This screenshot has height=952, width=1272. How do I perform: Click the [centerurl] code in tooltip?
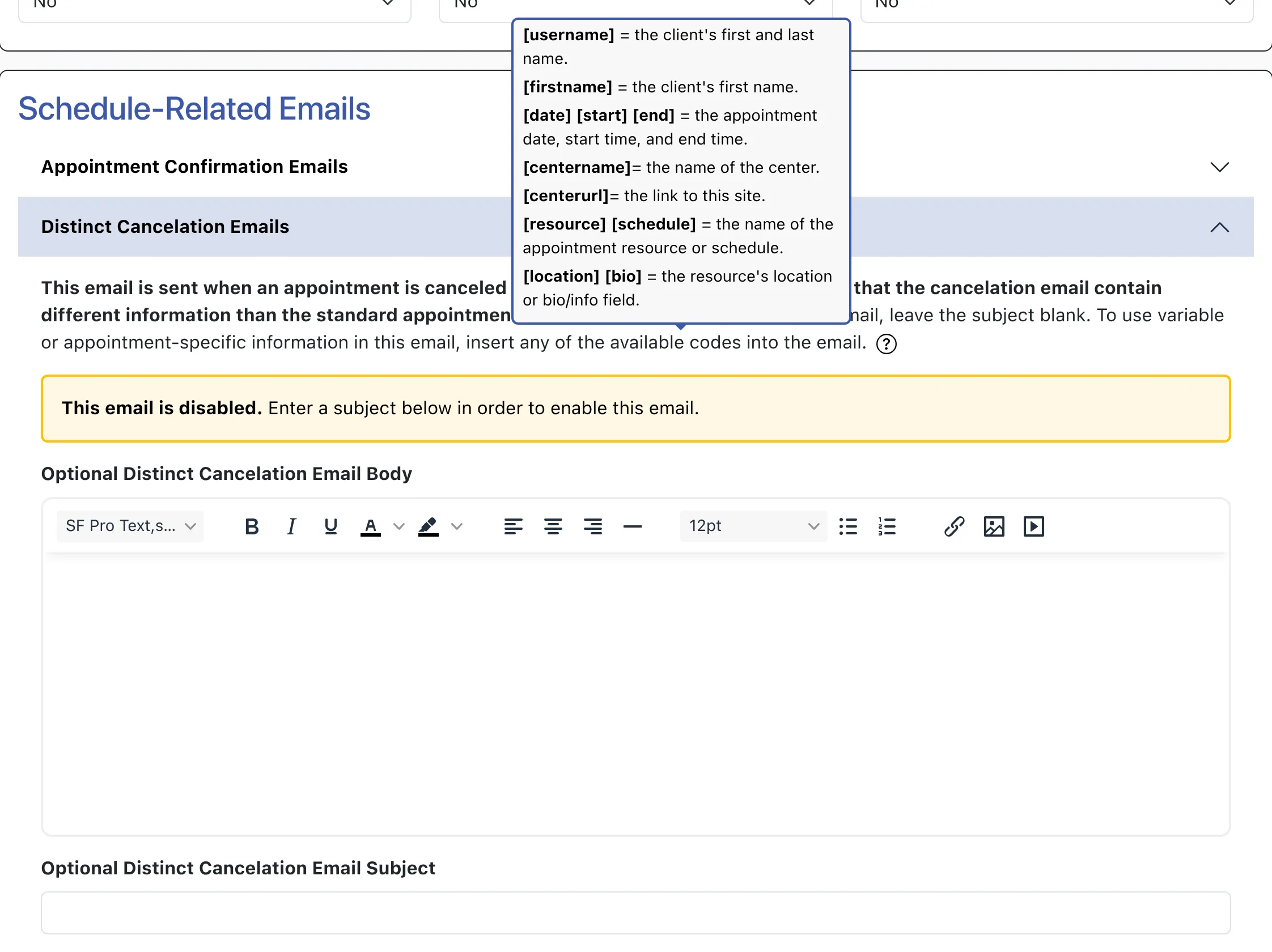point(566,196)
